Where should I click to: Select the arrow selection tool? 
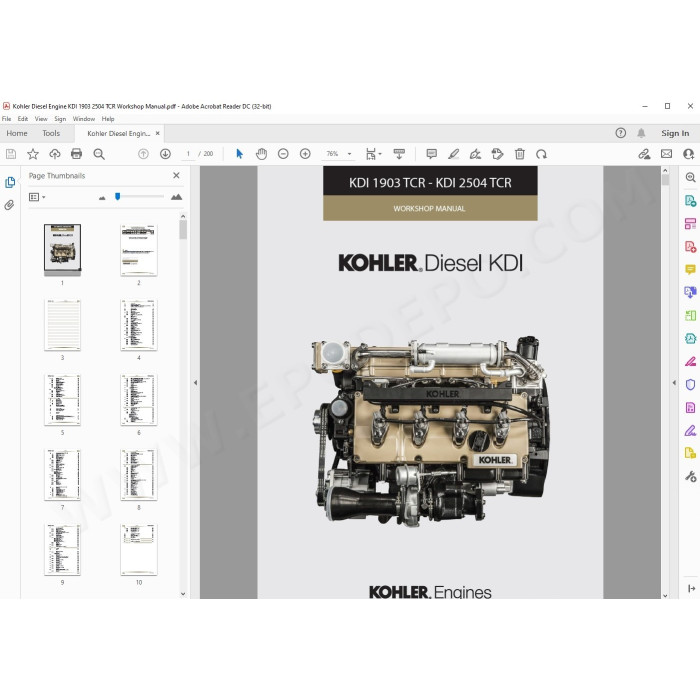239,154
